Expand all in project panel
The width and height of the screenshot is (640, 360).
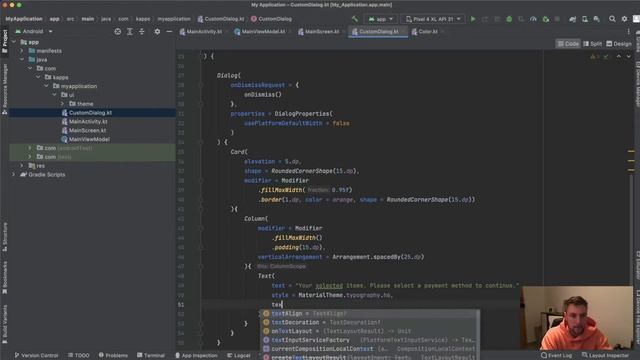click(x=130, y=31)
